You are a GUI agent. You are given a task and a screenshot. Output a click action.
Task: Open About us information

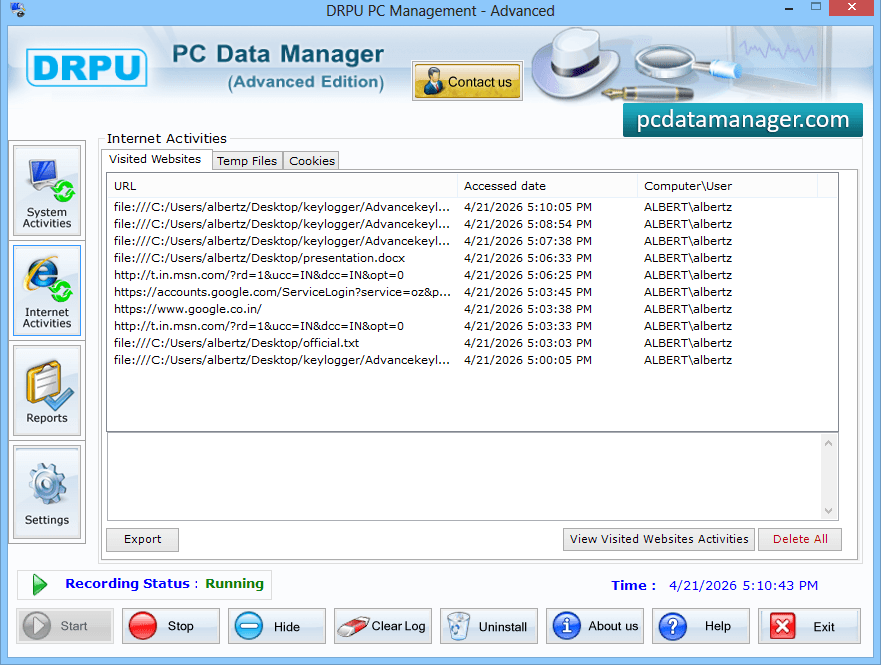(x=594, y=626)
